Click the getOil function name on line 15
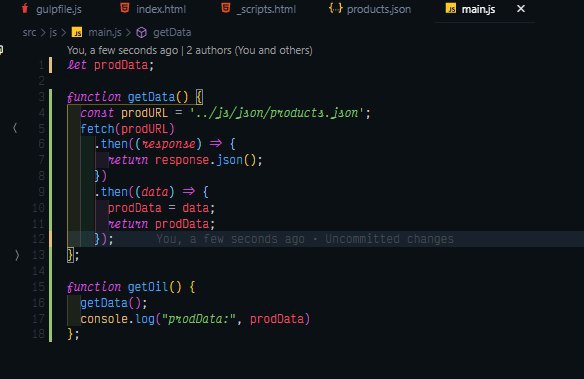584x379 pixels. click(148, 287)
